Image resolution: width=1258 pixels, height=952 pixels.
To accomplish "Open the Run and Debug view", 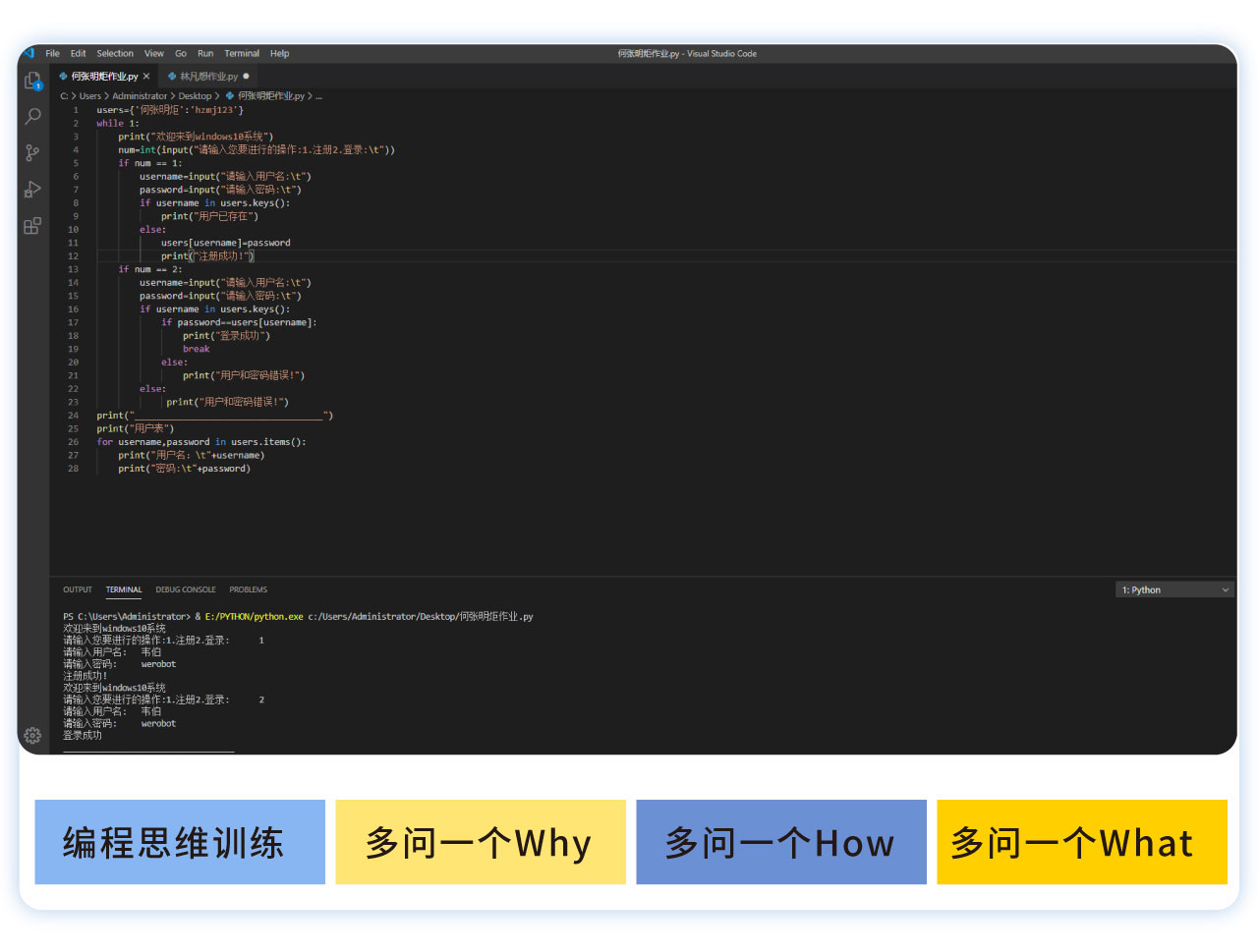I will click(x=32, y=189).
